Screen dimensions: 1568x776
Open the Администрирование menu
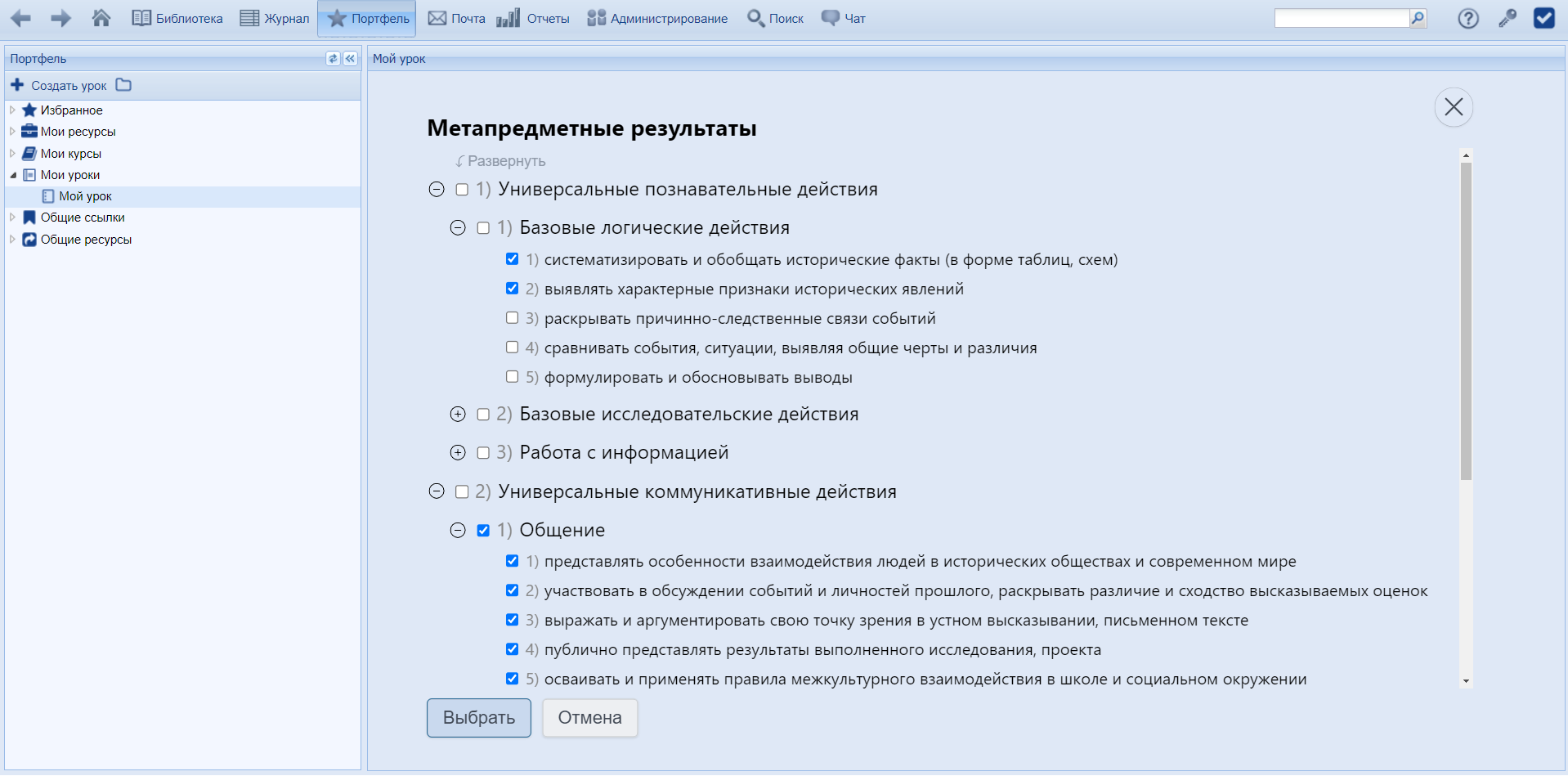tap(657, 18)
